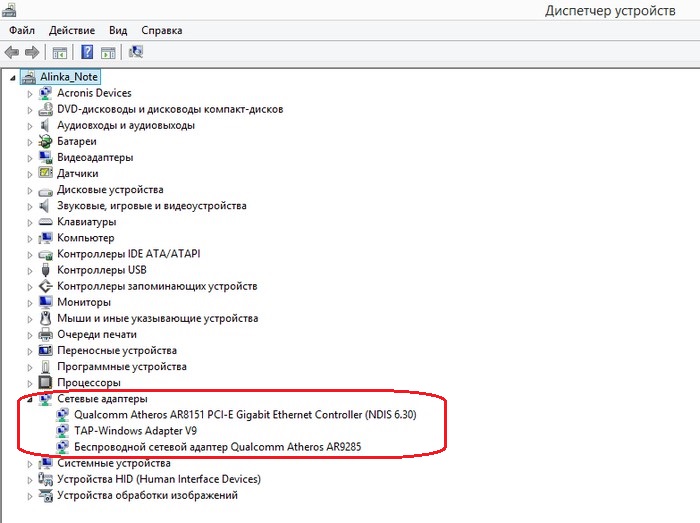Image resolution: width=700 pixels, height=523 pixels.
Task: Expand the Батареи category
Action: pos(29,142)
